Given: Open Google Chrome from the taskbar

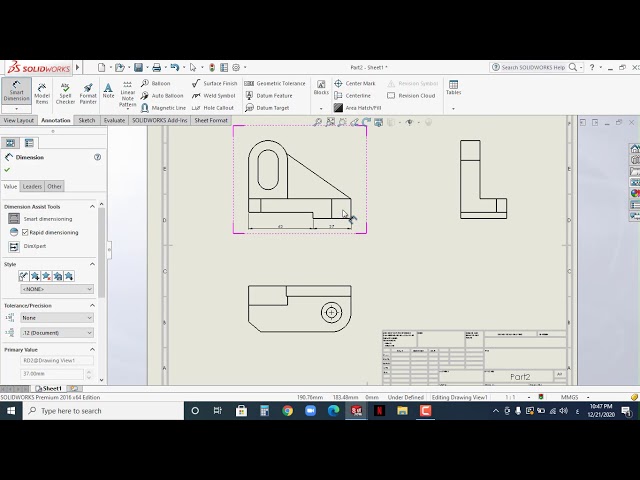Looking at the screenshot, I should pos(287,411).
